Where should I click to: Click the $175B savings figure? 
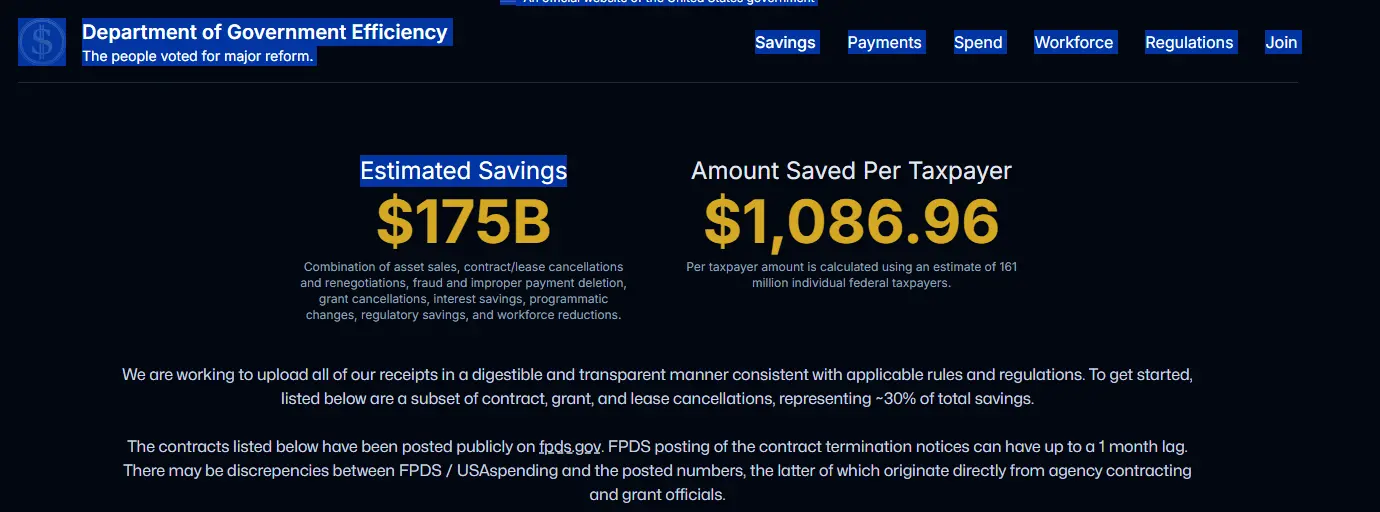click(x=463, y=222)
